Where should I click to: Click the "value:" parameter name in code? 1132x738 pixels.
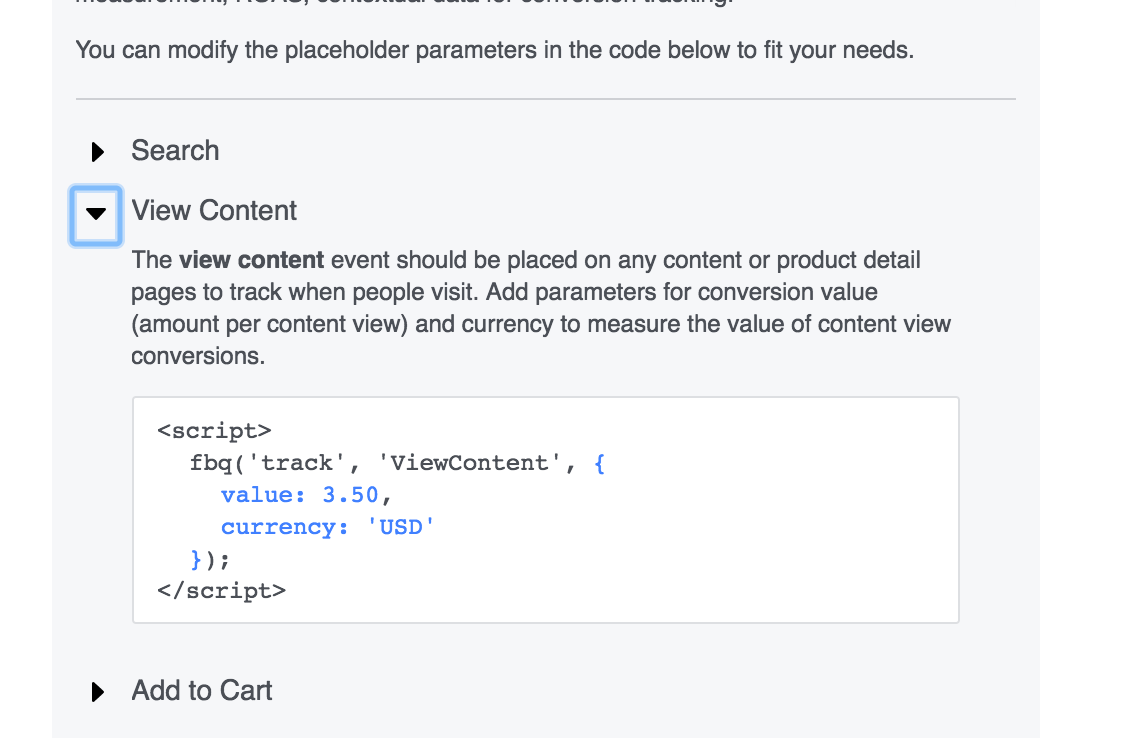262,495
